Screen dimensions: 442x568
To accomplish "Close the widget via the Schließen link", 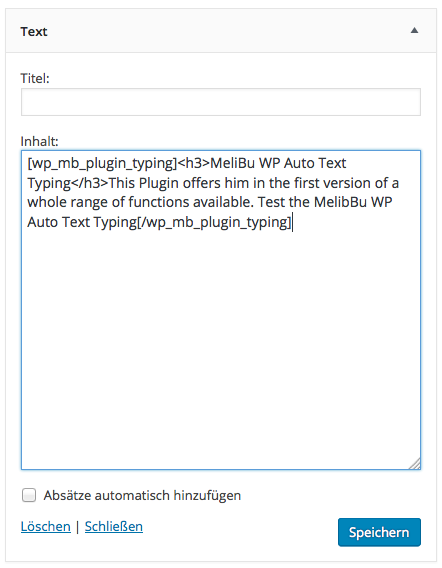I will pyautogui.click(x=114, y=526).
